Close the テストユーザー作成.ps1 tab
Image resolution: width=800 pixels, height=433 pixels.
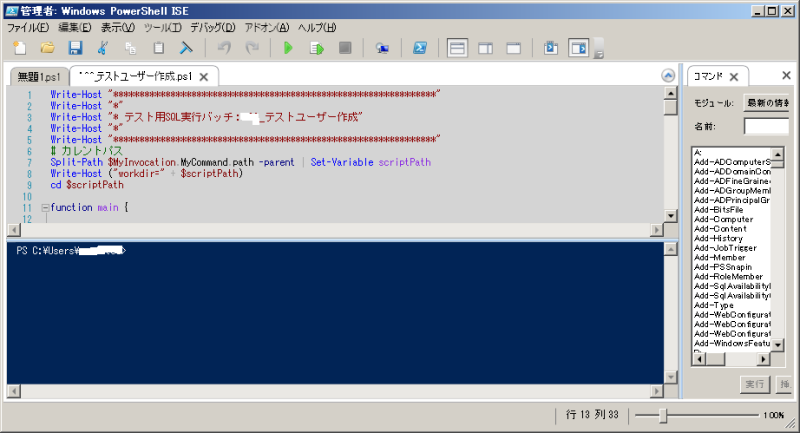(204, 77)
